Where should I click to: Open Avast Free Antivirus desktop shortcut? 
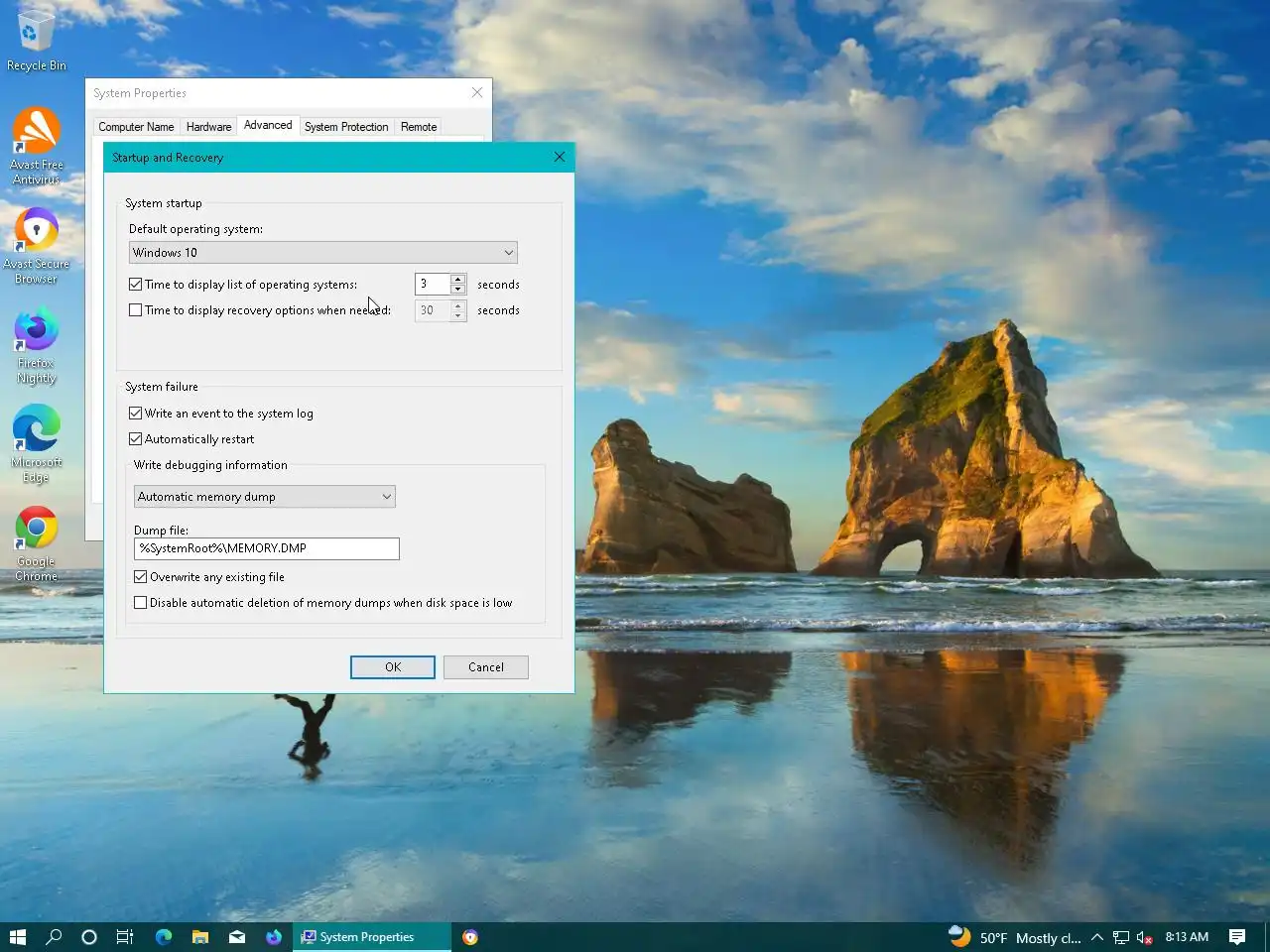click(x=36, y=147)
